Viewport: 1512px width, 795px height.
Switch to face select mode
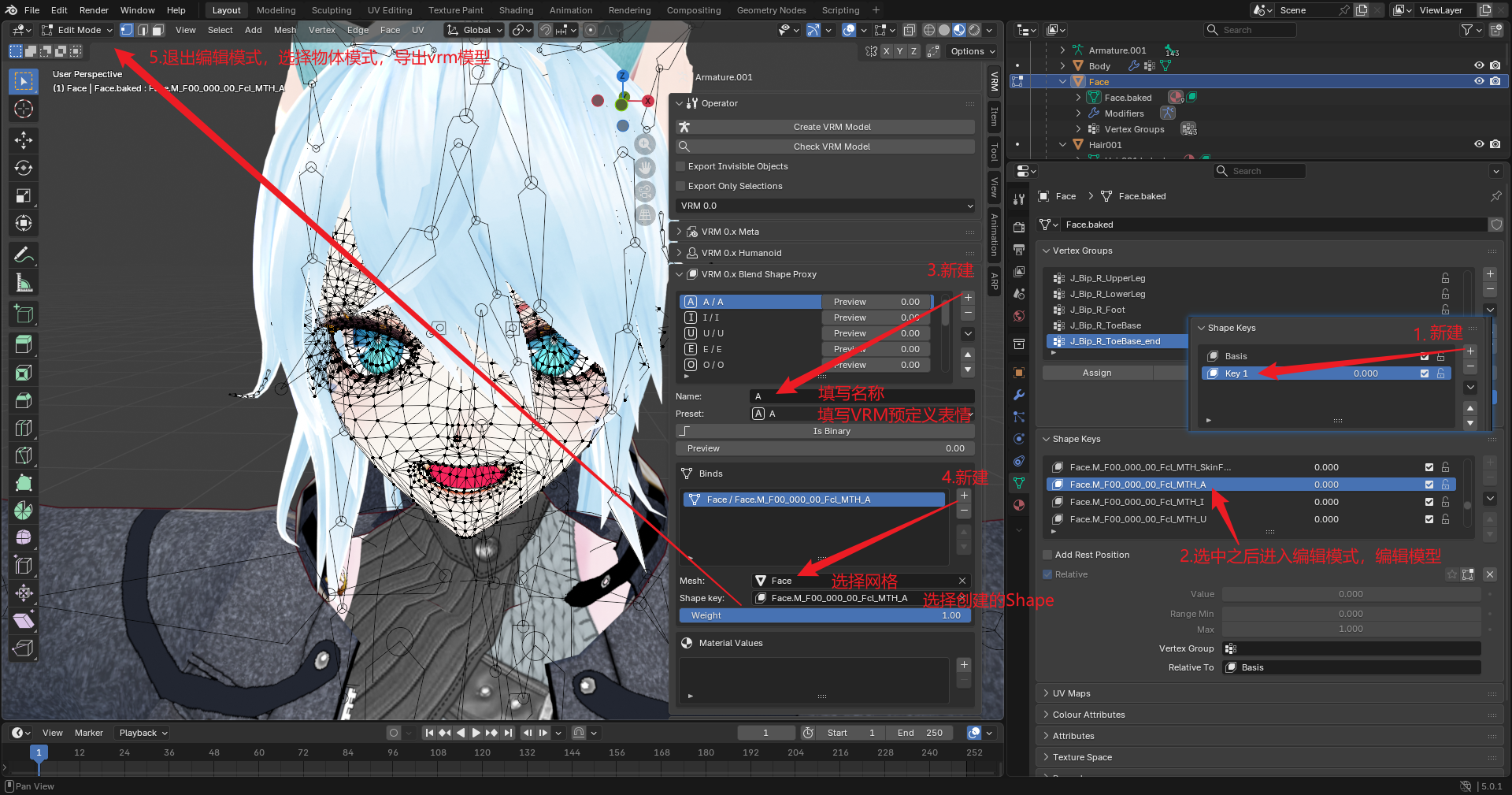click(x=157, y=30)
